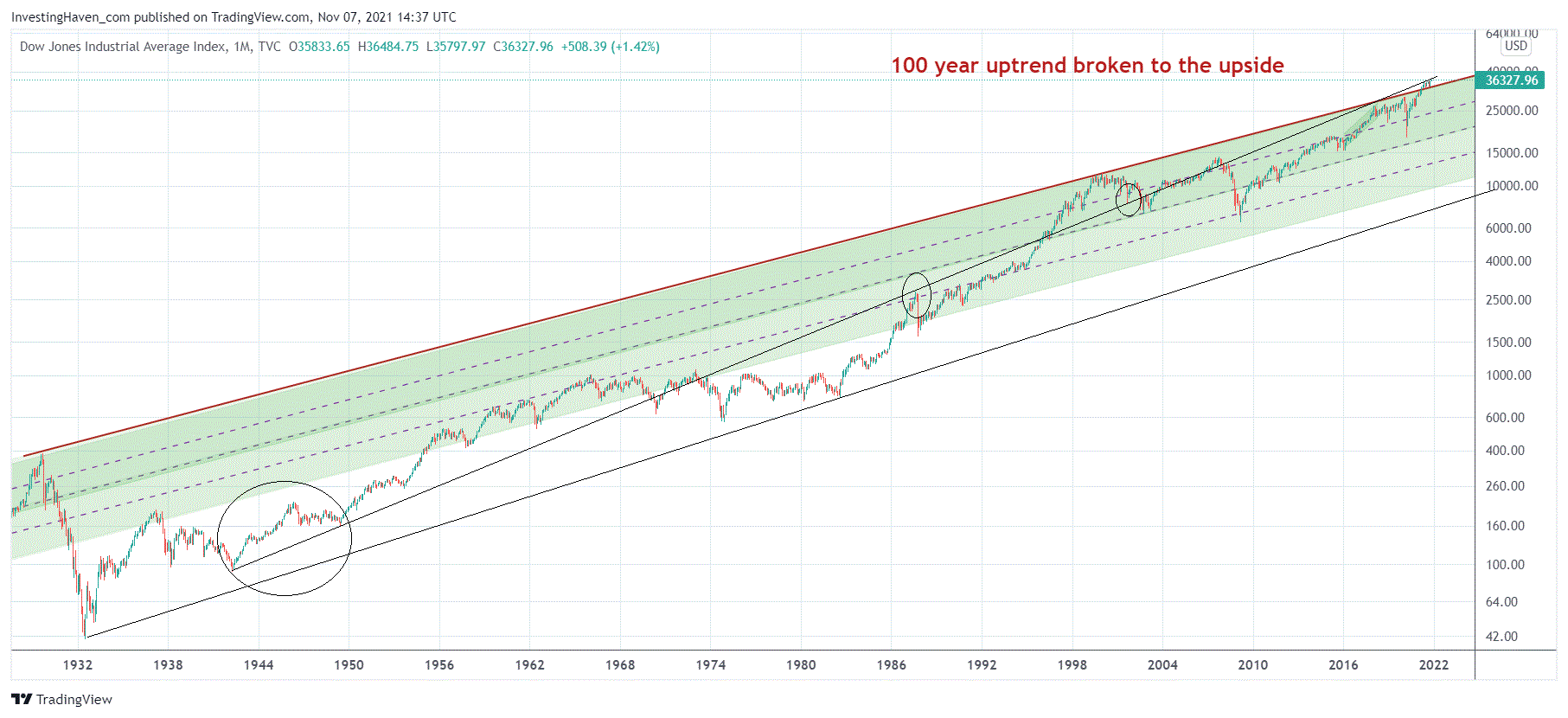This screenshot has height=718, width=1568.
Task: Click the 4000.00 price axis label
Action: 1508,261
